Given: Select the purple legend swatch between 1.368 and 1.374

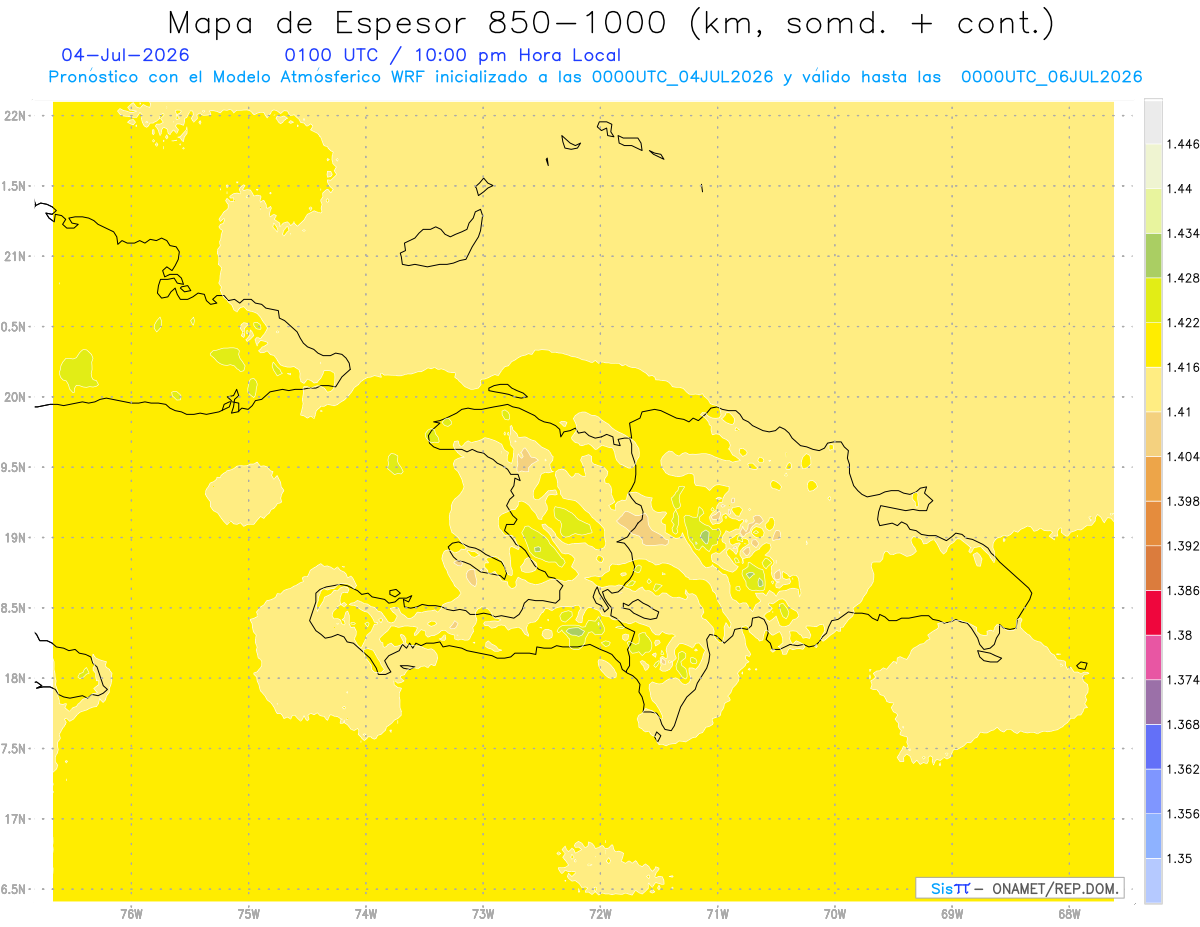Looking at the screenshot, I should (x=1153, y=702).
